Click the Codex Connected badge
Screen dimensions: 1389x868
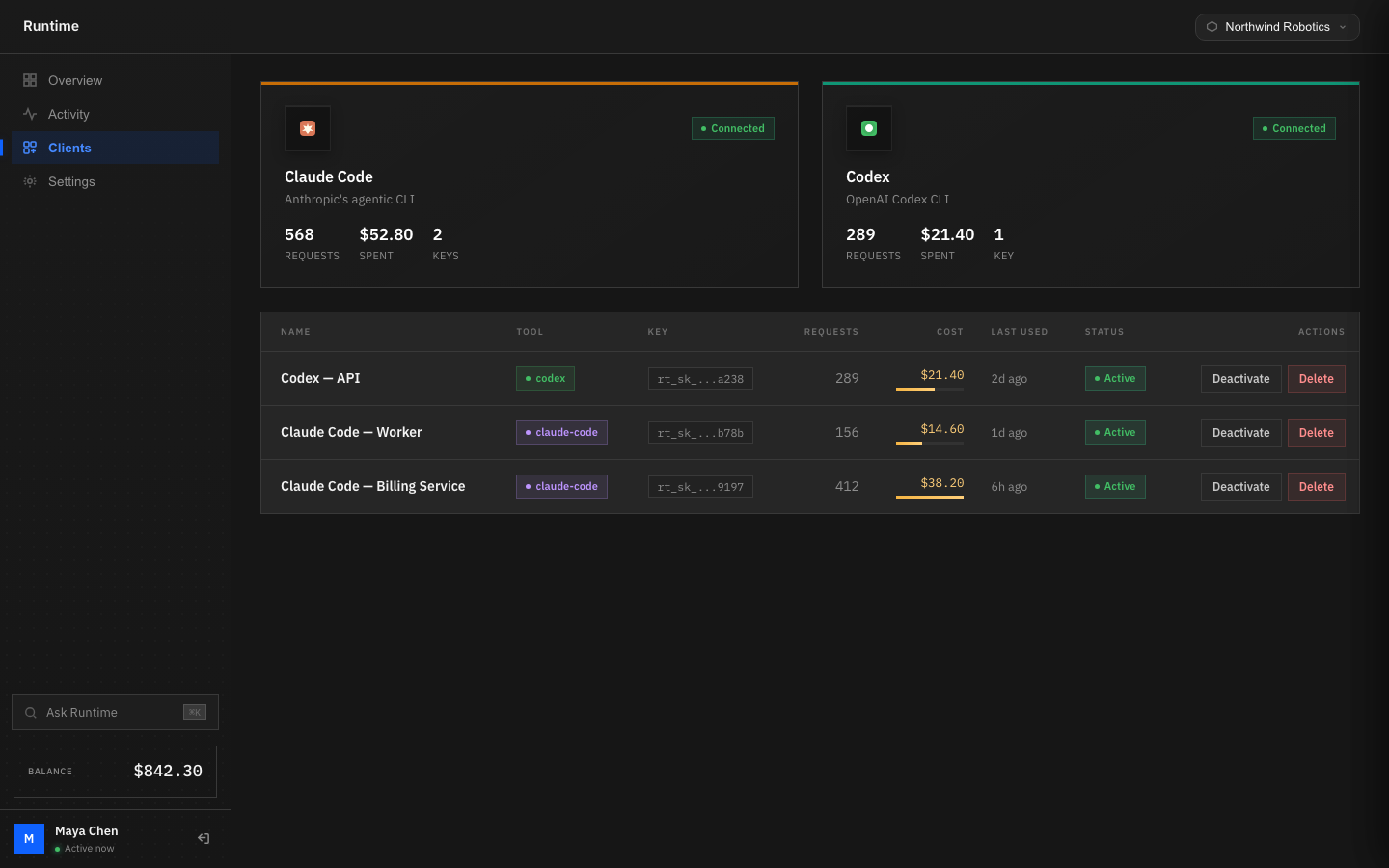tap(1294, 128)
